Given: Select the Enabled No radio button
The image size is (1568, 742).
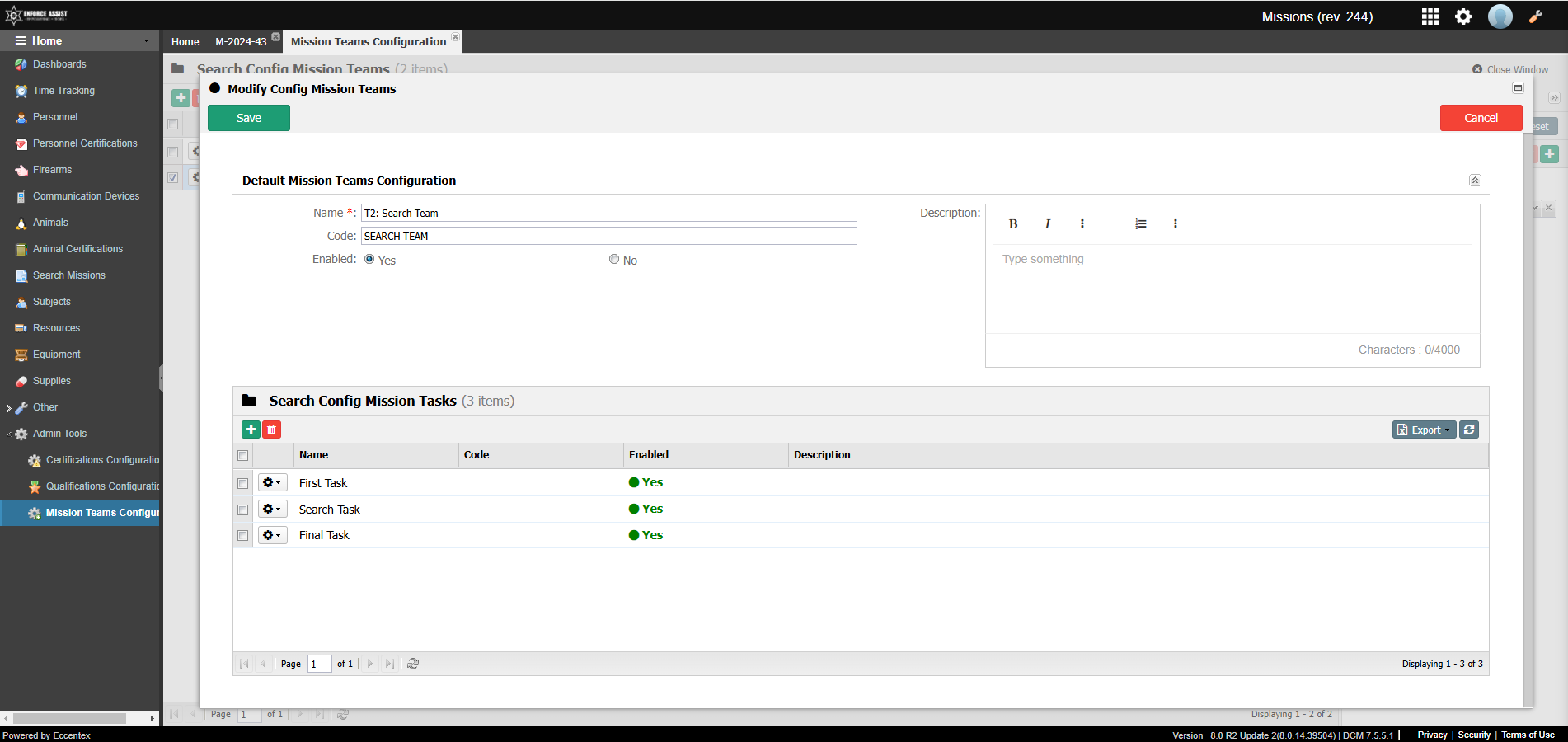Looking at the screenshot, I should tap(614, 259).
